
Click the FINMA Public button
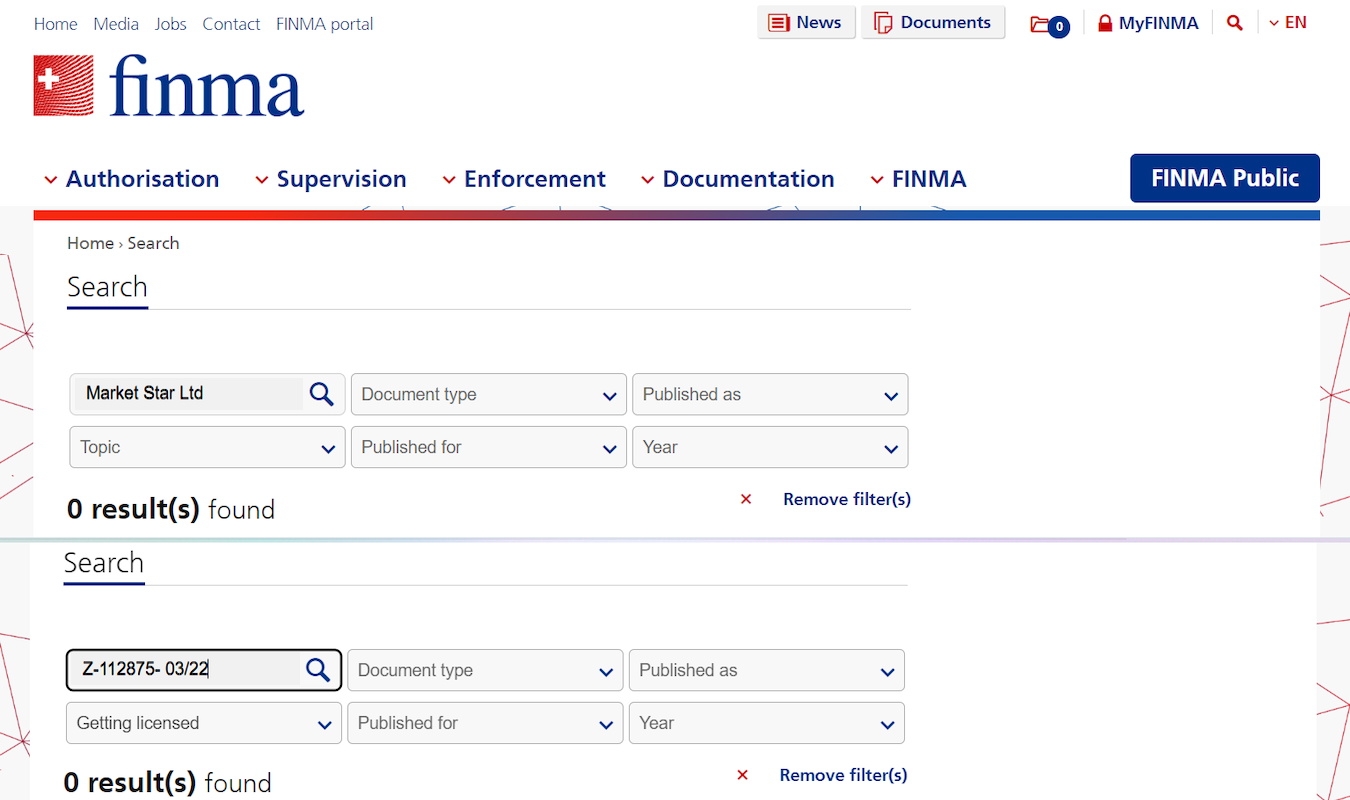(1225, 178)
